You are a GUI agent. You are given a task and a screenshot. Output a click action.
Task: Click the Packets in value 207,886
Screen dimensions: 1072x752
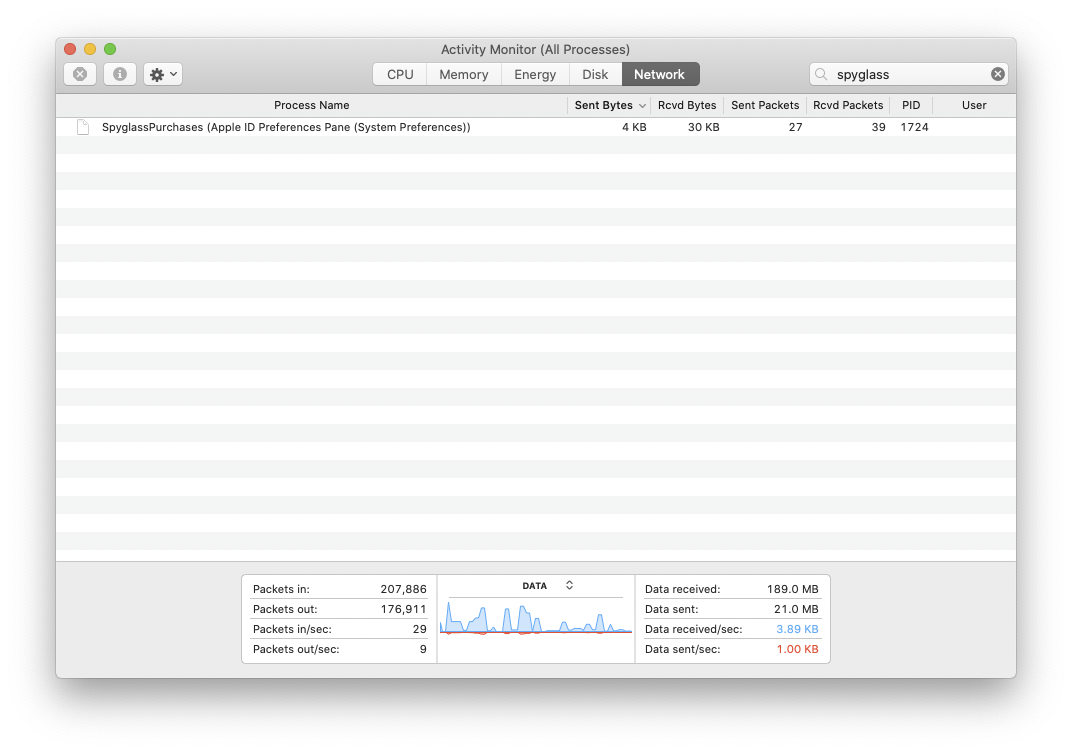click(403, 589)
